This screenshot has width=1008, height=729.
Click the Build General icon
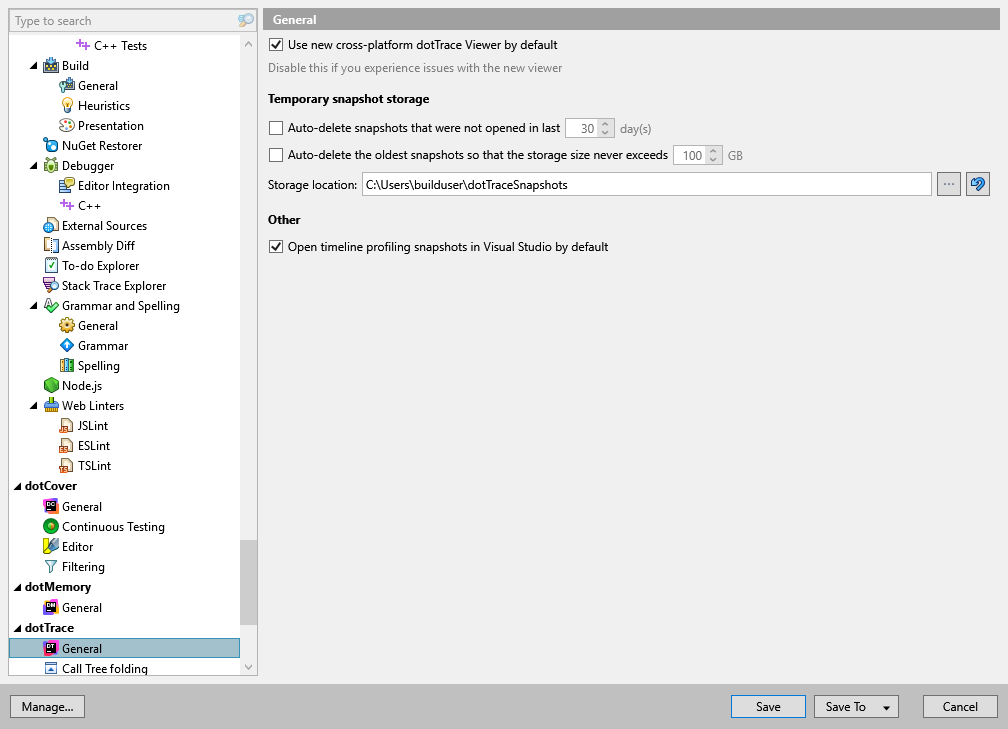pos(67,86)
